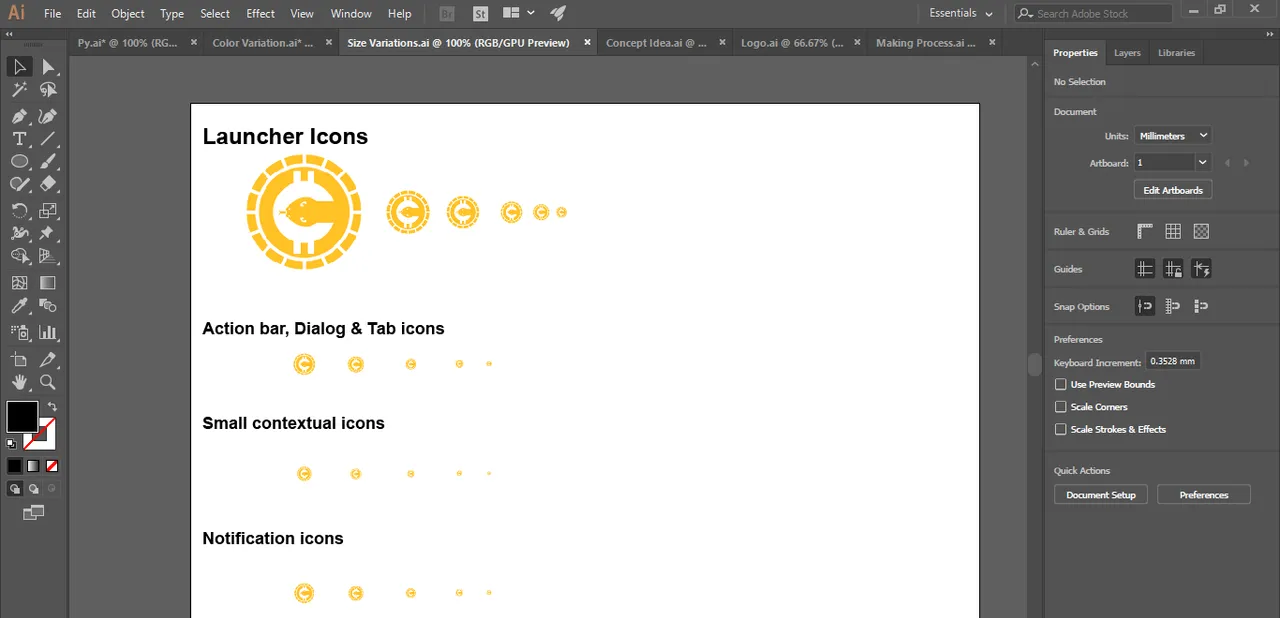Image resolution: width=1280 pixels, height=618 pixels.
Task: Select the Column Graph tool
Action: coord(47,333)
